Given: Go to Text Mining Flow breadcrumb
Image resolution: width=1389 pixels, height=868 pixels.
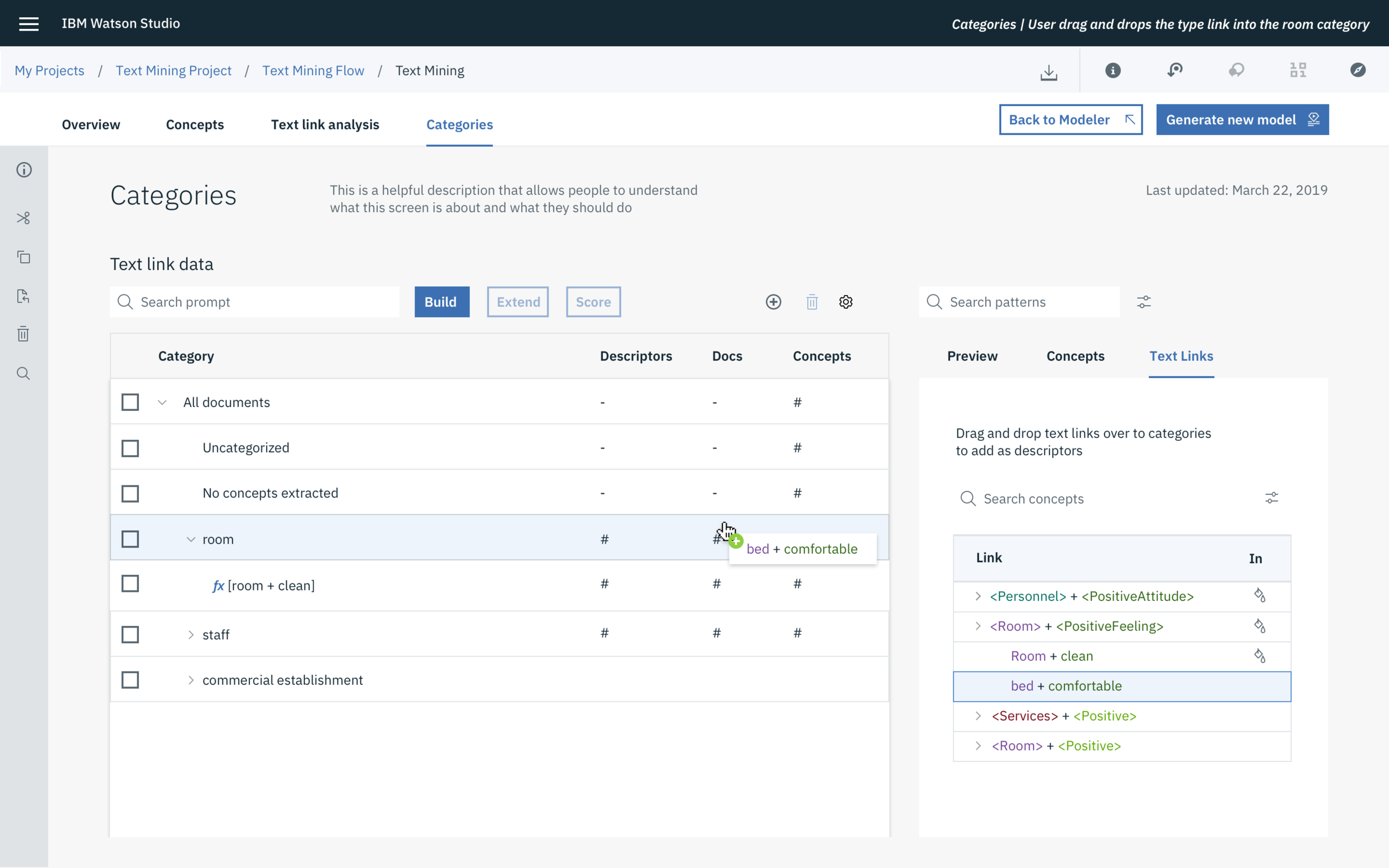Looking at the screenshot, I should (x=313, y=71).
